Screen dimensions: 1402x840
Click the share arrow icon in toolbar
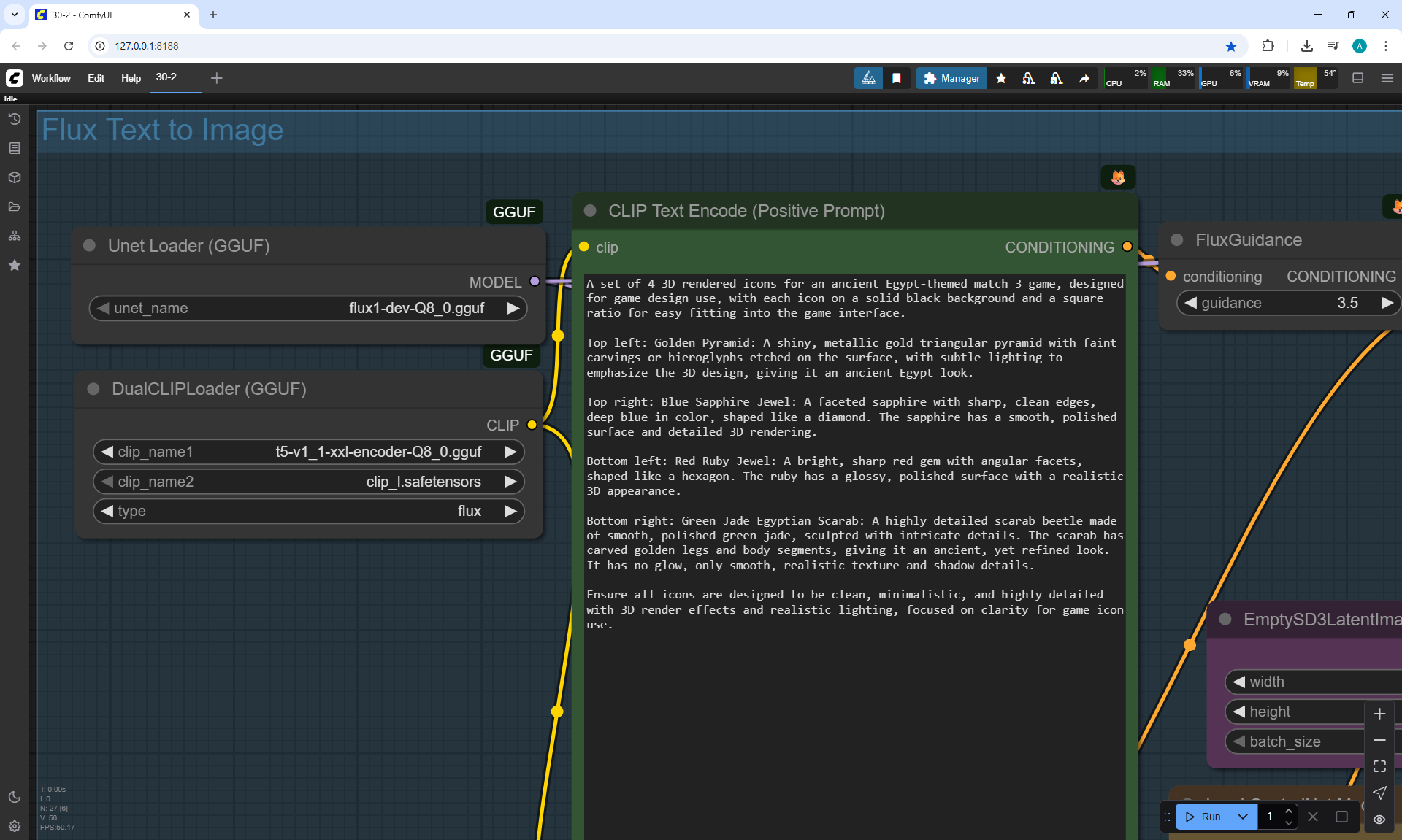click(1084, 78)
